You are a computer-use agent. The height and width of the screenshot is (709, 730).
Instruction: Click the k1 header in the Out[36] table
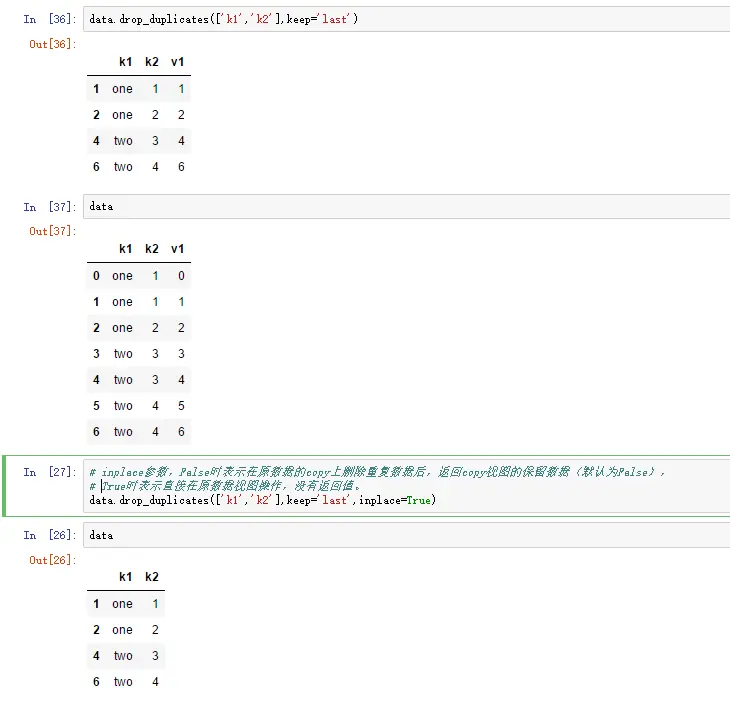126,62
